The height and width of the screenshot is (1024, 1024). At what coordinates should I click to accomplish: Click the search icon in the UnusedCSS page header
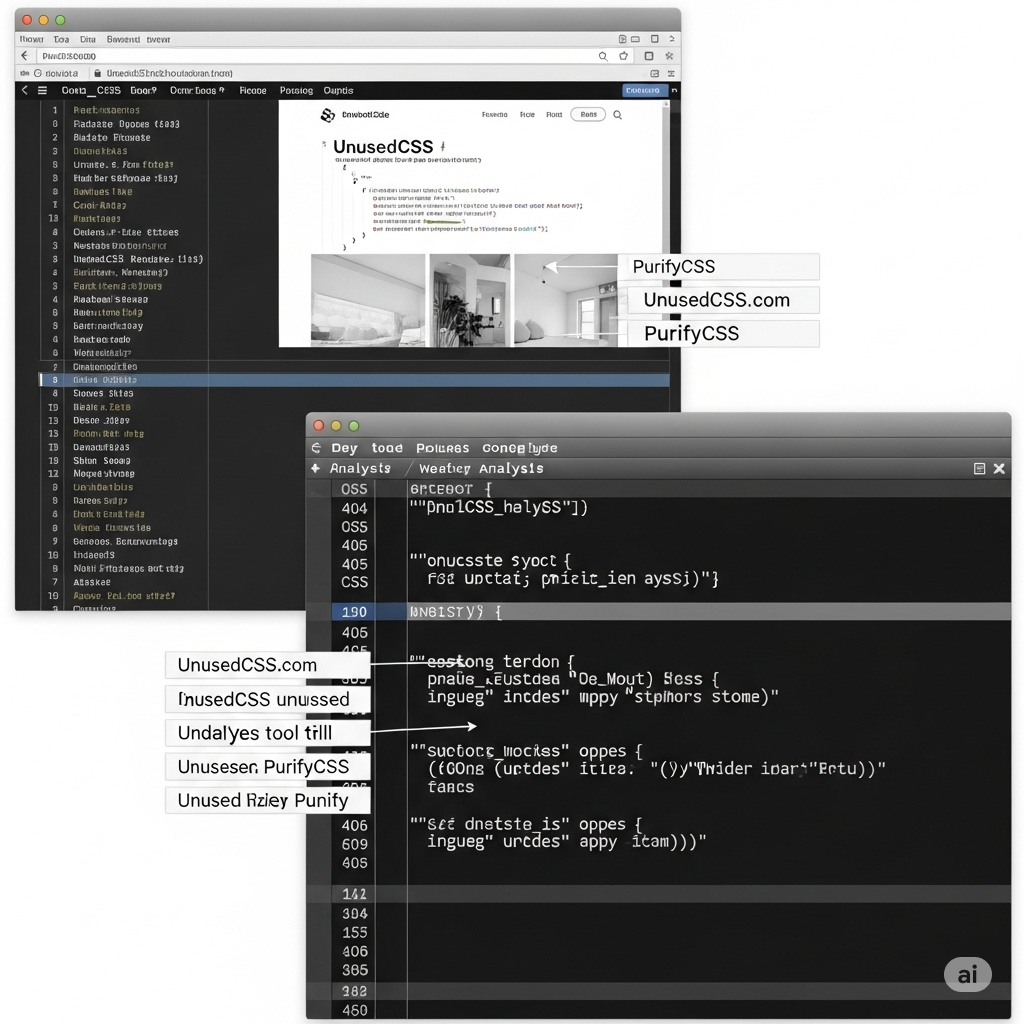click(x=617, y=115)
